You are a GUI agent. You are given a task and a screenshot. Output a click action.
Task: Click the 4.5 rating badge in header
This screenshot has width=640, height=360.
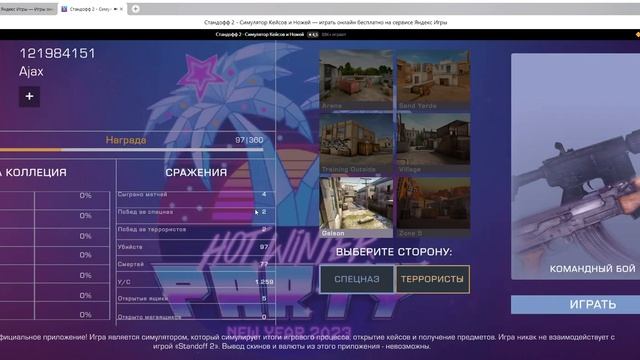[313, 35]
